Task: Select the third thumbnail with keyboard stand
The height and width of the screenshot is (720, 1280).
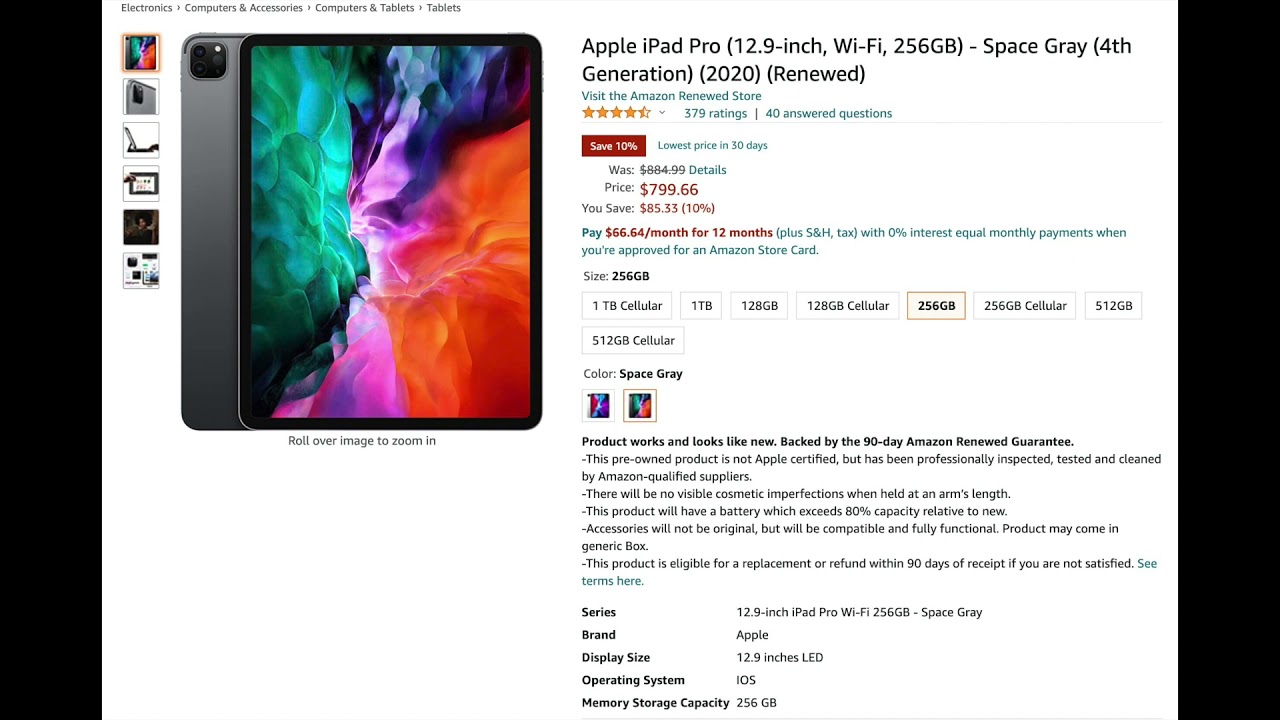Action: [x=141, y=140]
